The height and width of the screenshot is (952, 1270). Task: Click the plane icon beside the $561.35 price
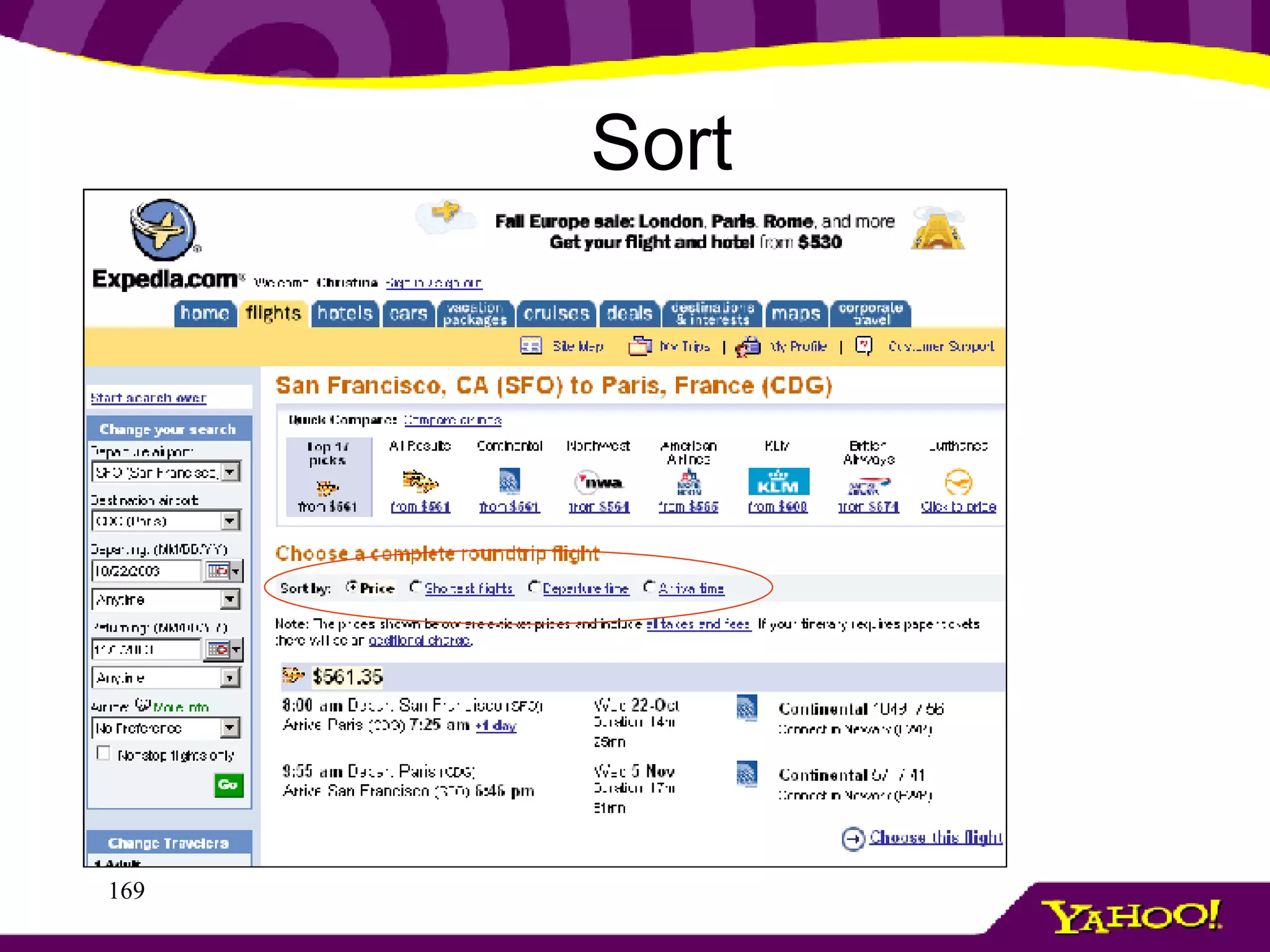pyautogui.click(x=293, y=675)
